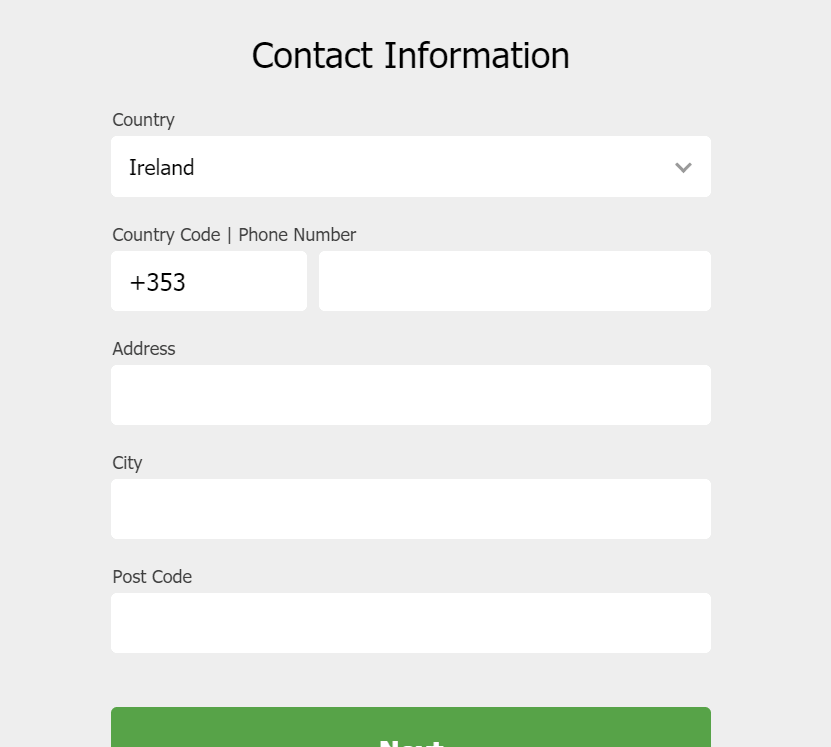Focus the Post Code text field

pos(411,622)
